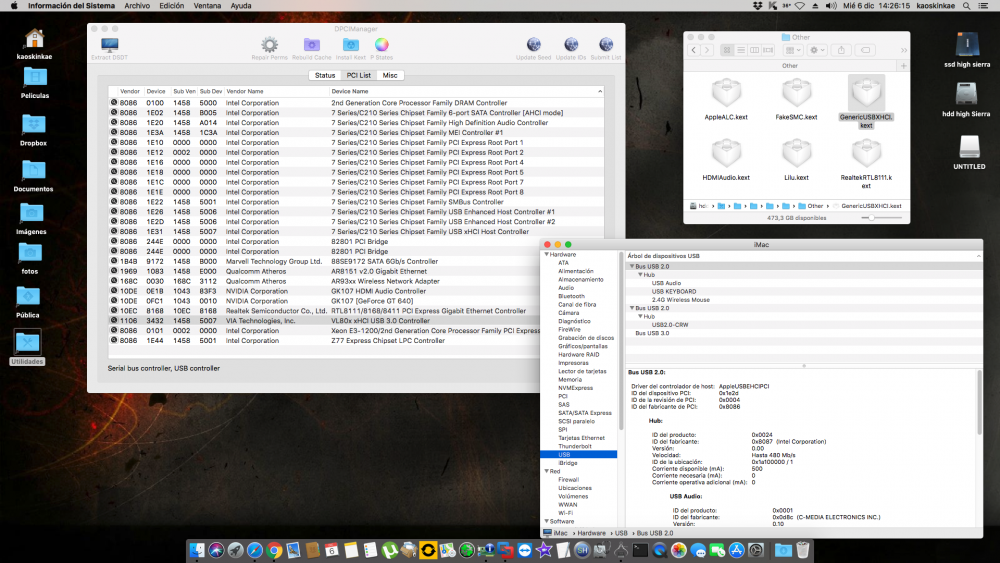This screenshot has width=1000, height=563.
Task: Sort PCI list by Device Name column
Action: pyautogui.click(x=466, y=91)
